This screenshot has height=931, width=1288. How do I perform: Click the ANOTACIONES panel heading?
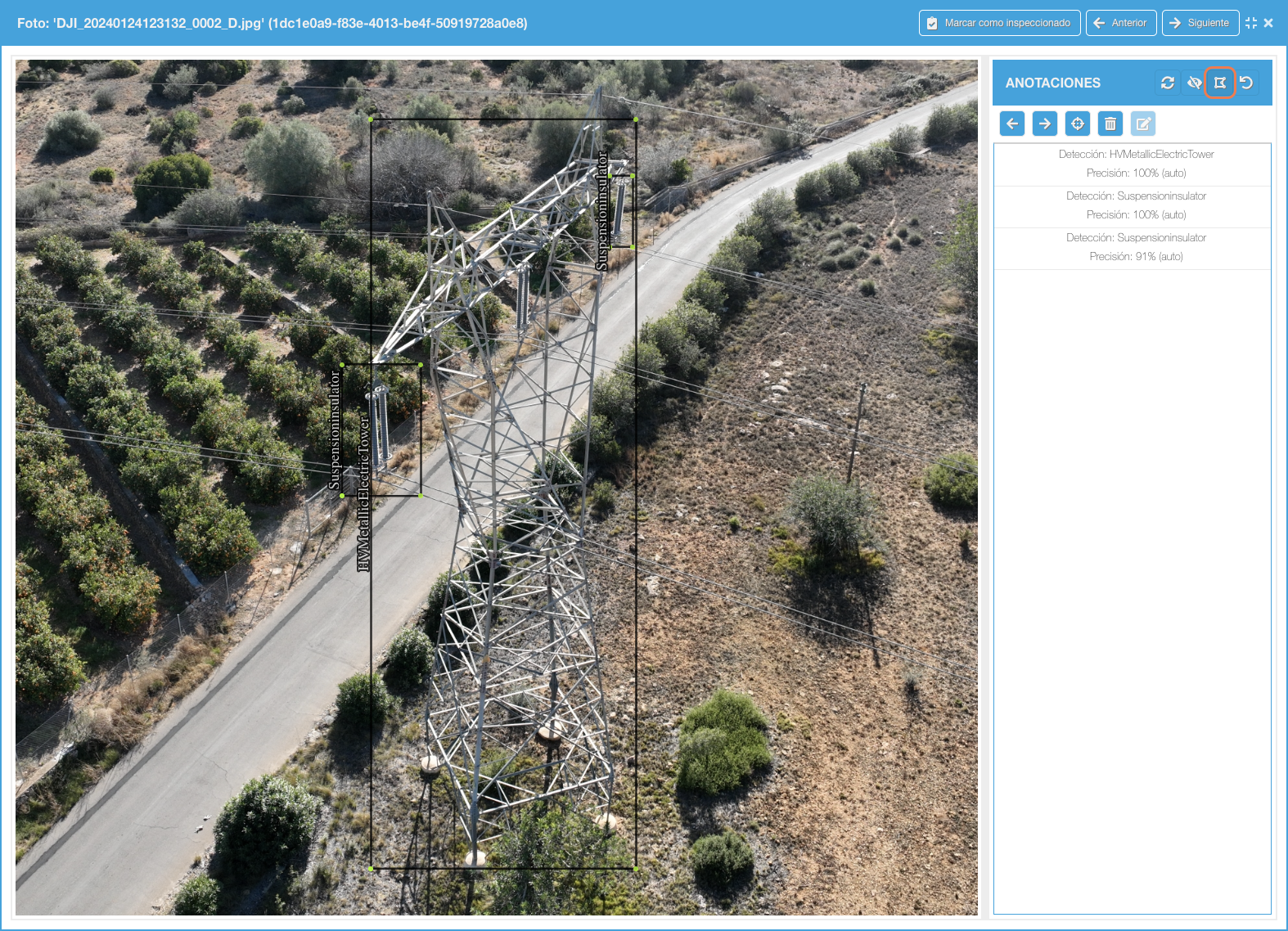coord(1052,83)
